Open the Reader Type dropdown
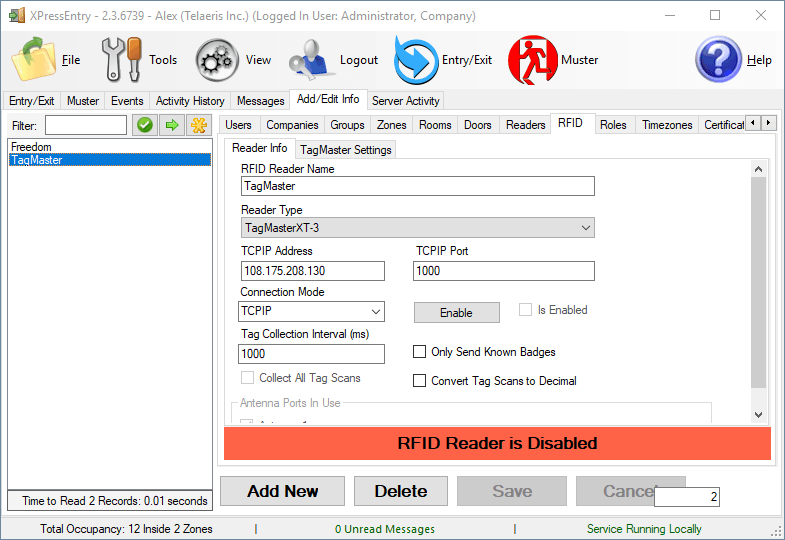The image size is (785, 540). (418, 228)
